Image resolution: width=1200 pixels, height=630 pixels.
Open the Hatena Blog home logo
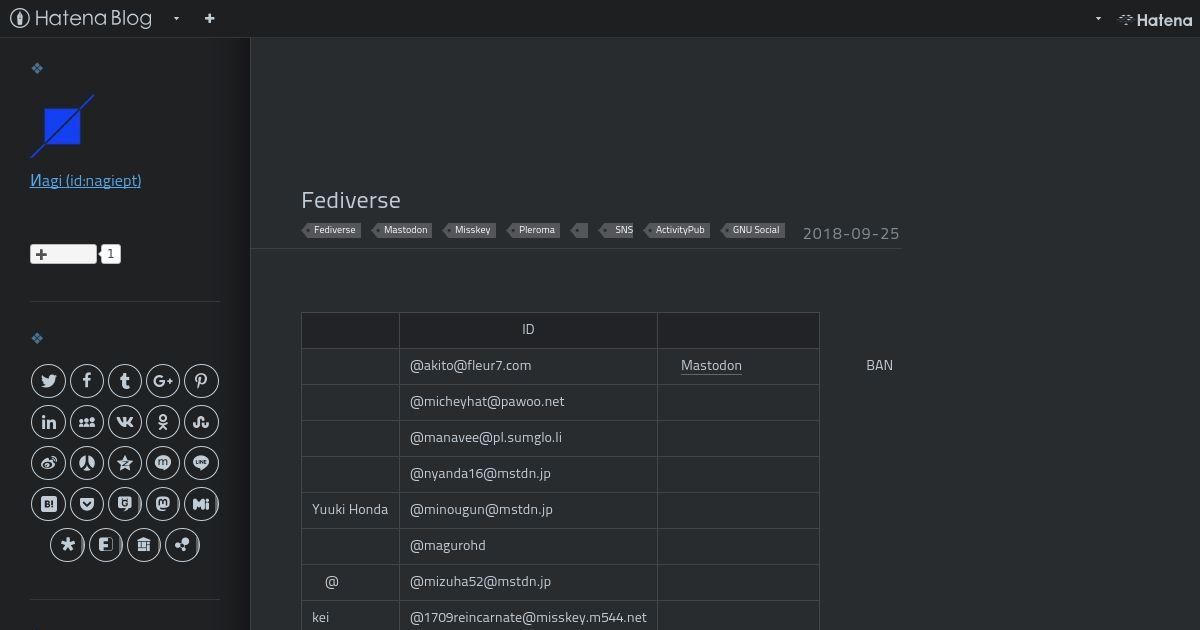(81, 18)
